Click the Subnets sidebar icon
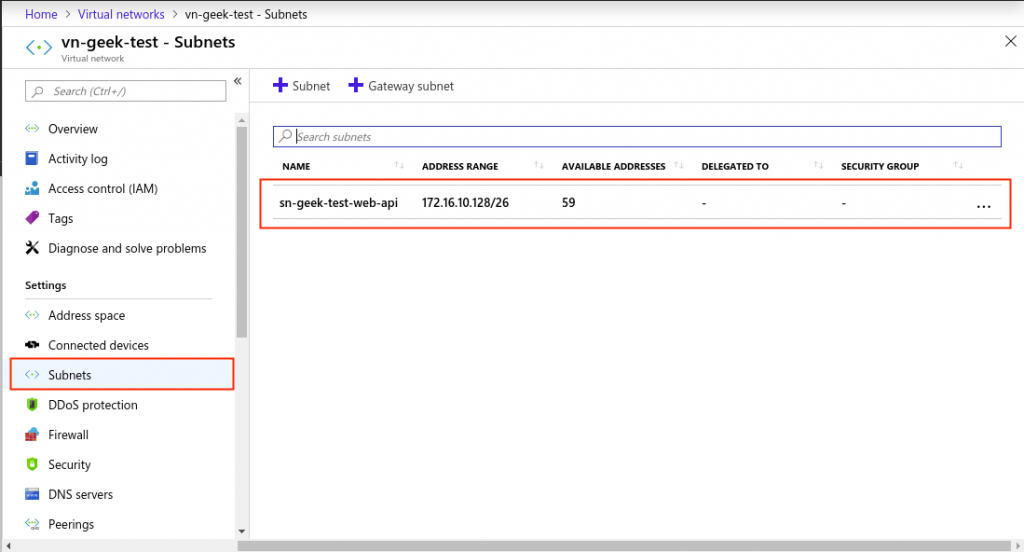This screenshot has width=1024, height=552. click(32, 374)
